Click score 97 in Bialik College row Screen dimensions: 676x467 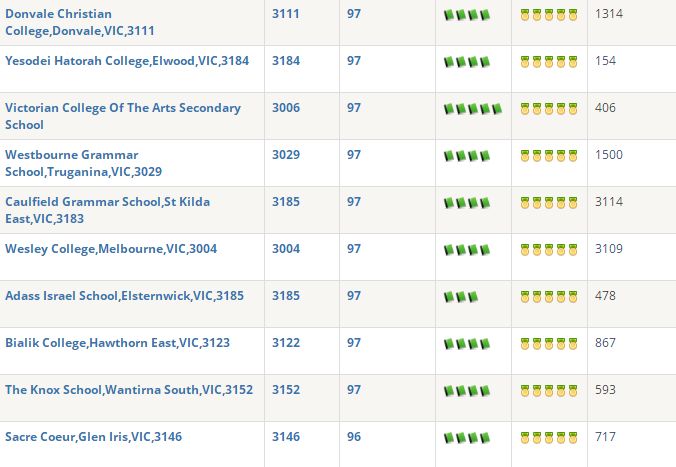(354, 343)
